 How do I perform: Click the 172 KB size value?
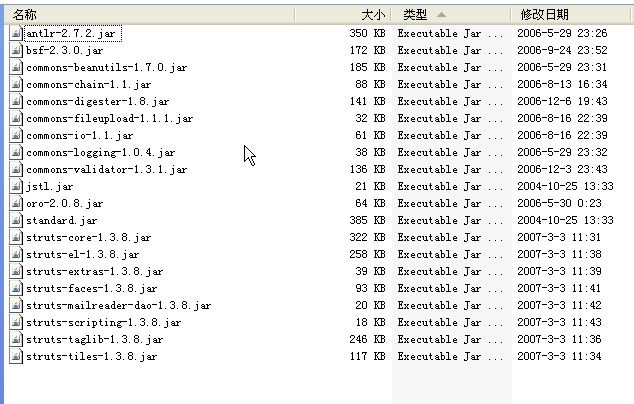367,50
